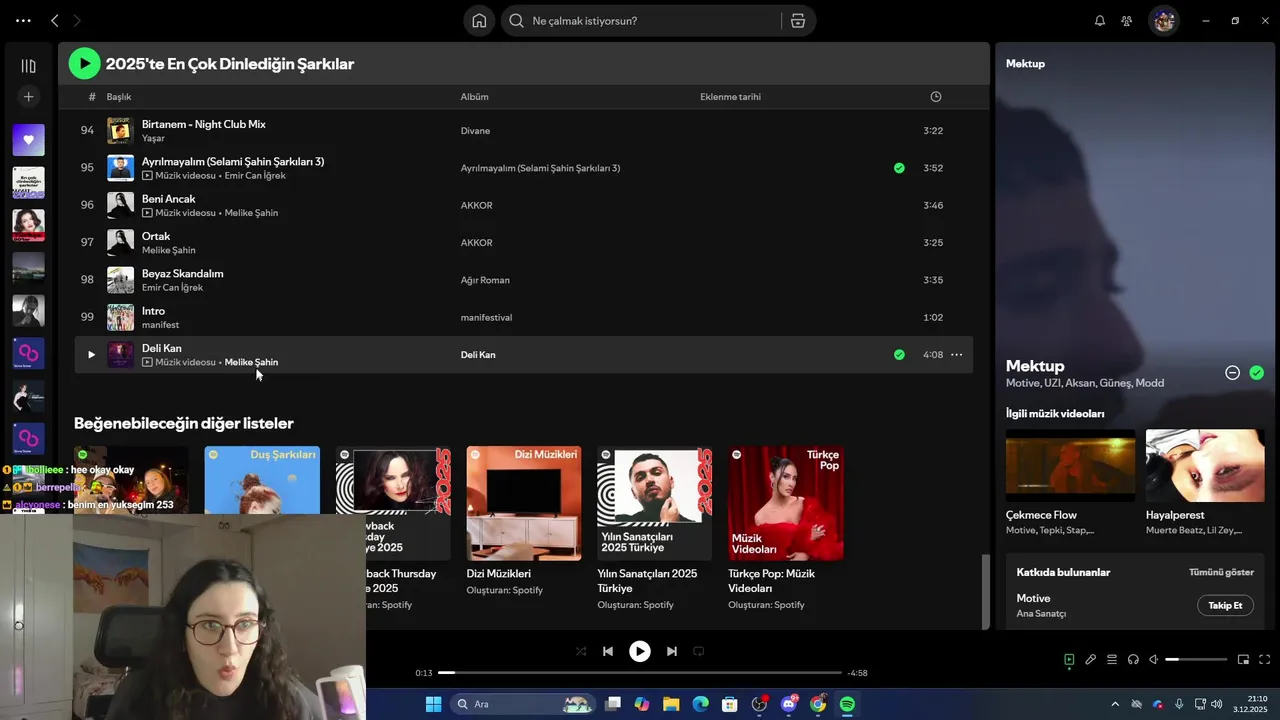Toggle saved checkmark on Ayrılmayalım row
The height and width of the screenshot is (720, 1280).
[x=899, y=168]
